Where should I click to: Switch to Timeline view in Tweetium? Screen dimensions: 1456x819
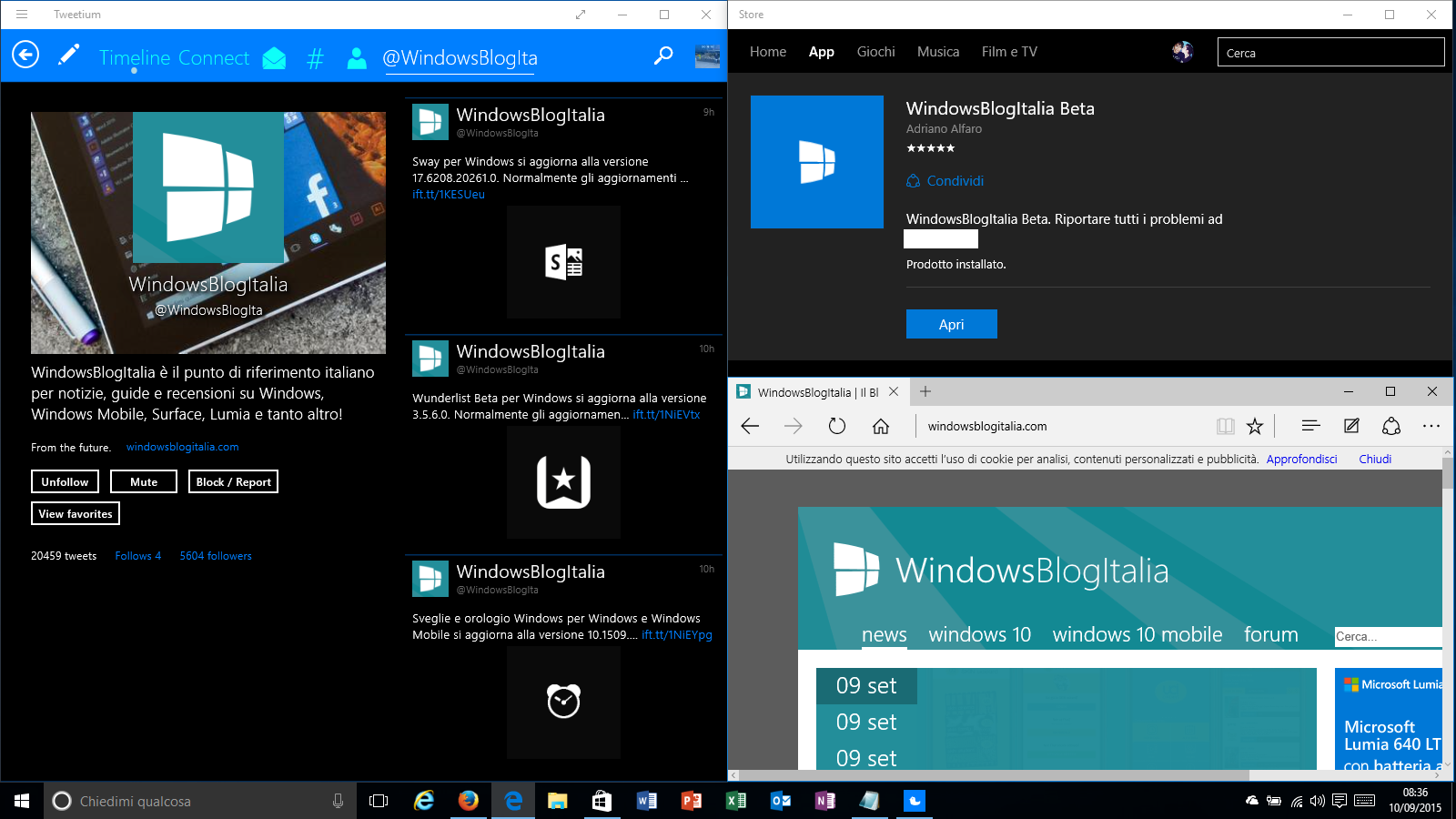point(135,57)
